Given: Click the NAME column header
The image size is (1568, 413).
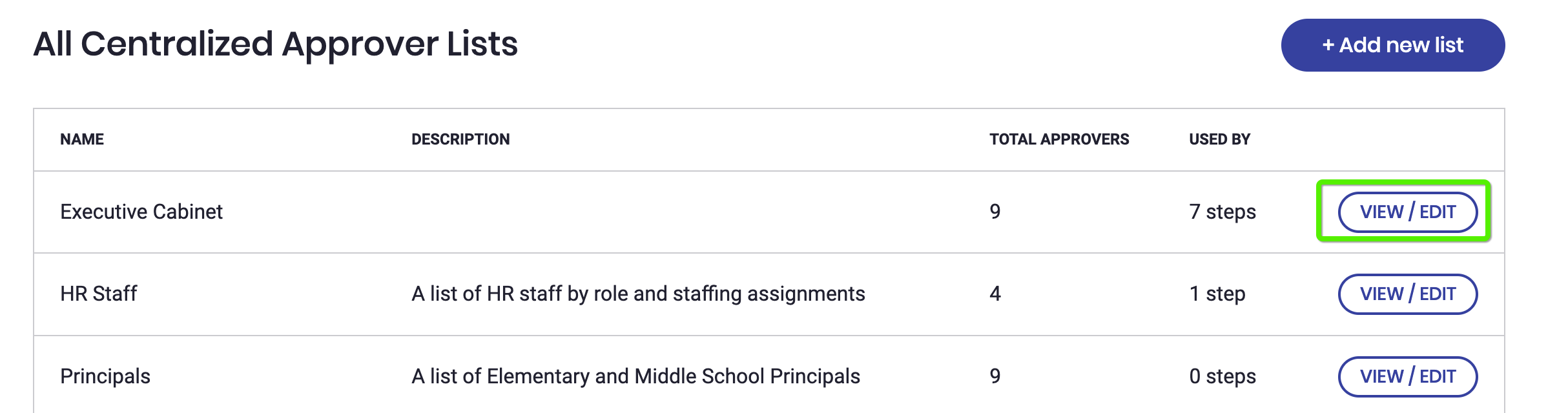Looking at the screenshot, I should click(82, 139).
